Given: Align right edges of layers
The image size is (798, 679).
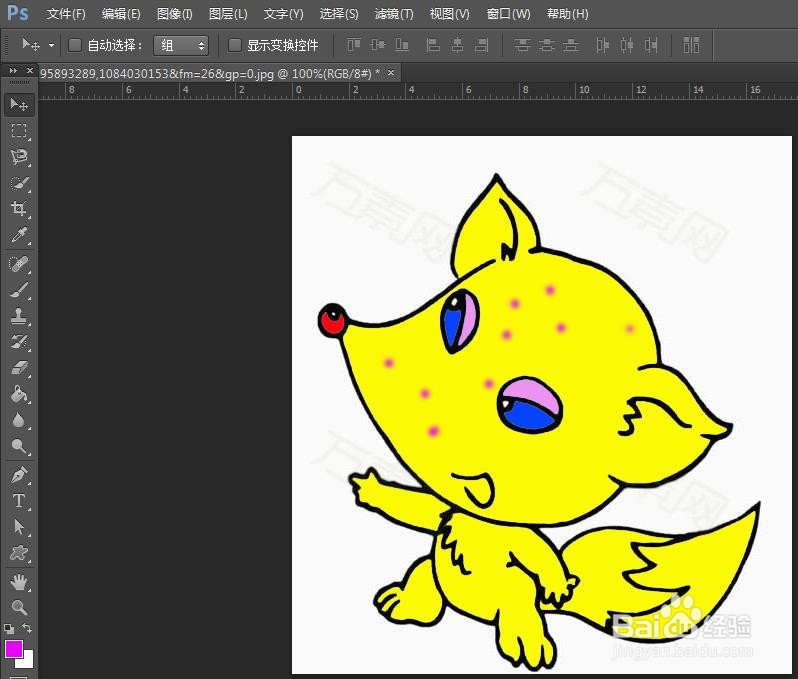Looking at the screenshot, I should point(481,45).
